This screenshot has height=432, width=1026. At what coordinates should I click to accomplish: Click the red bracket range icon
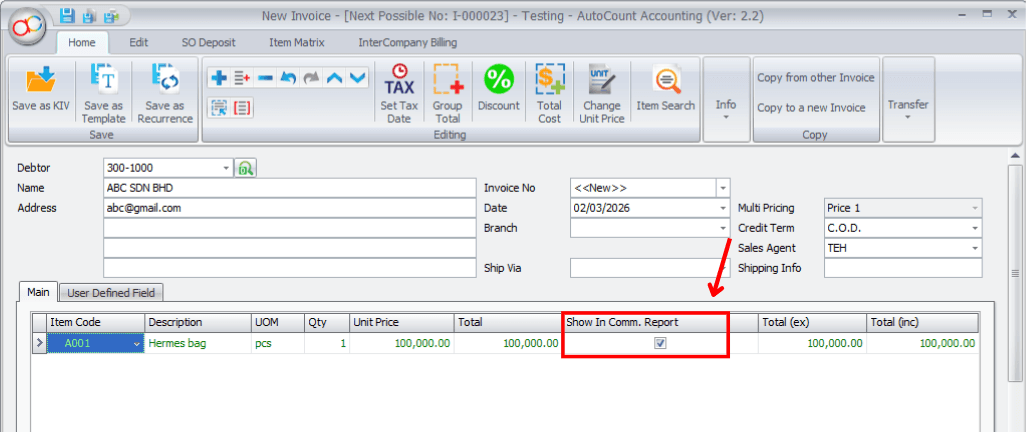(243, 107)
